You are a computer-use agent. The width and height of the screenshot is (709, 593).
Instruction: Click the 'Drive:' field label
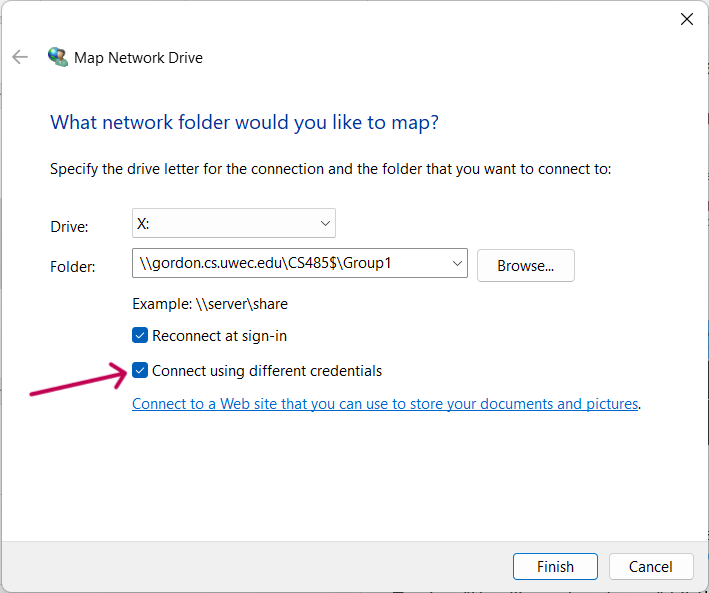click(x=69, y=226)
